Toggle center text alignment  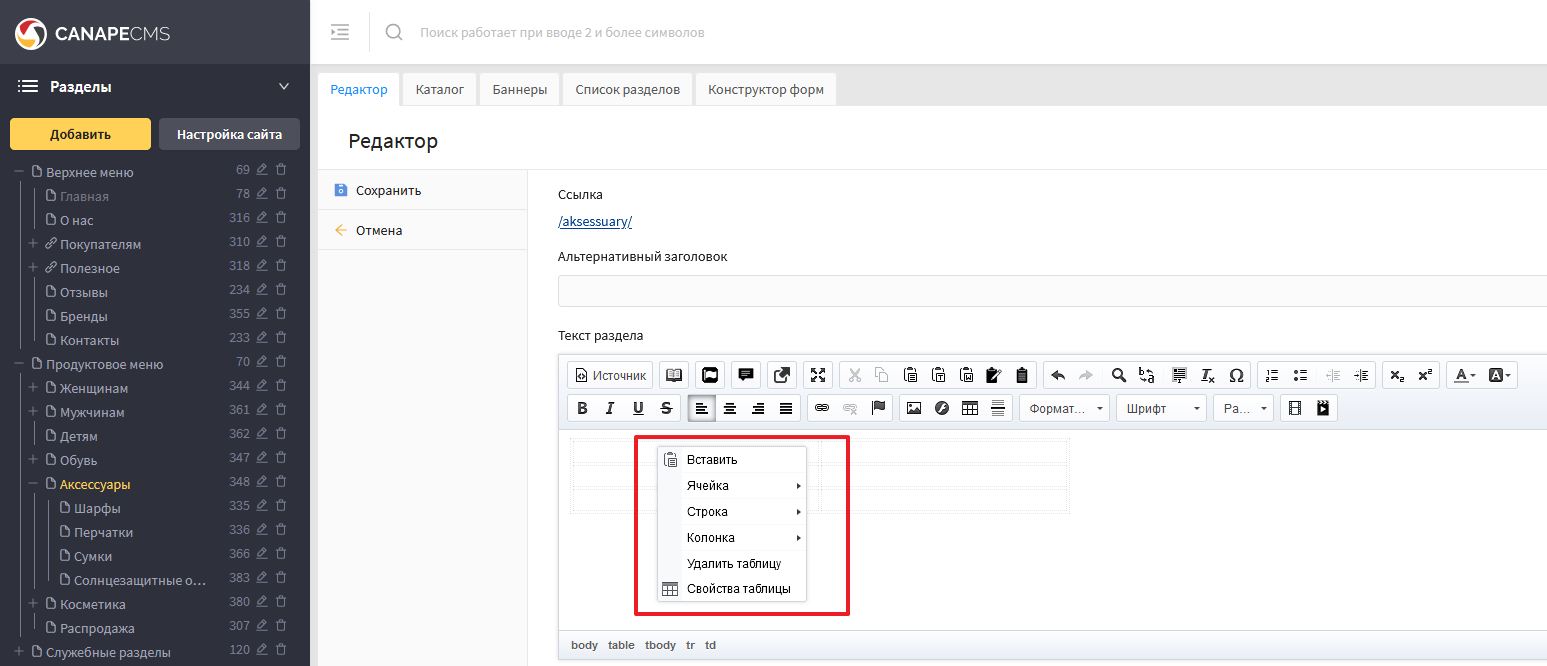[x=730, y=408]
